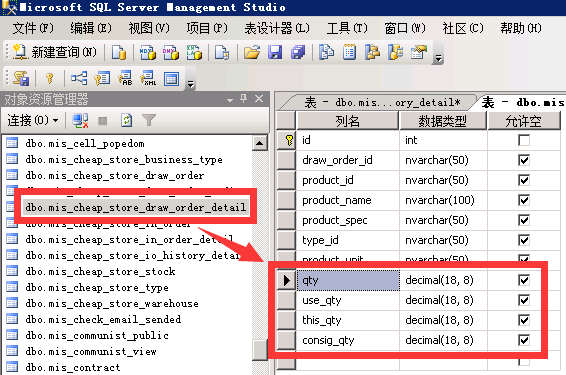The width and height of the screenshot is (566, 375).
Task: Click the Disconnect icon in Object Explorer
Action: 80,121
